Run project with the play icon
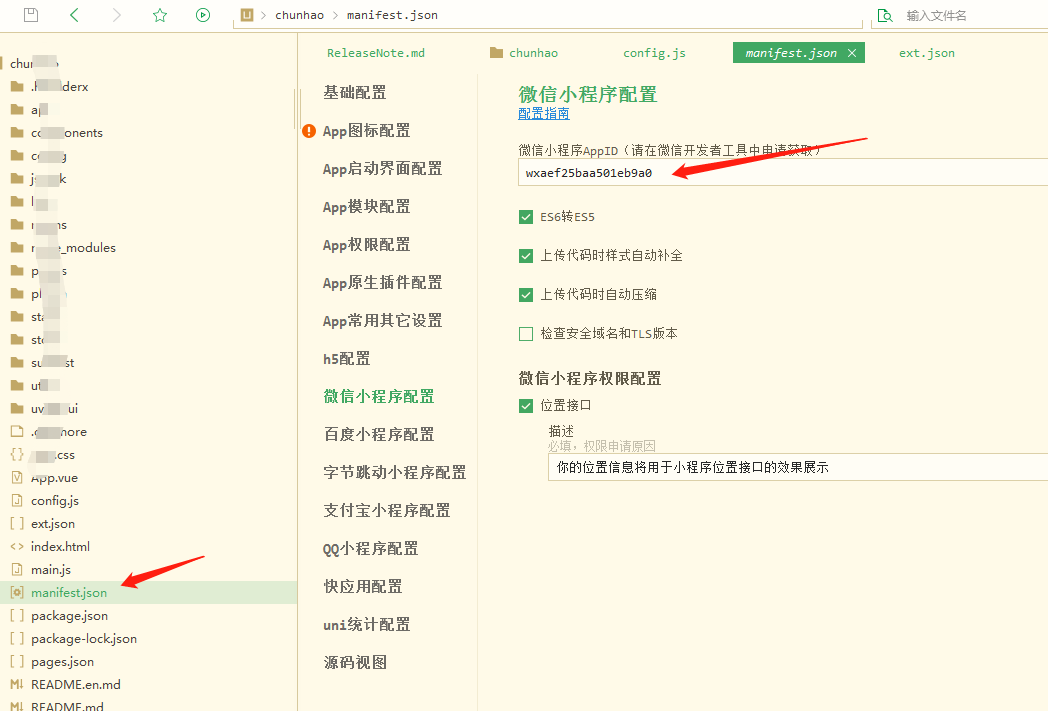 (203, 15)
